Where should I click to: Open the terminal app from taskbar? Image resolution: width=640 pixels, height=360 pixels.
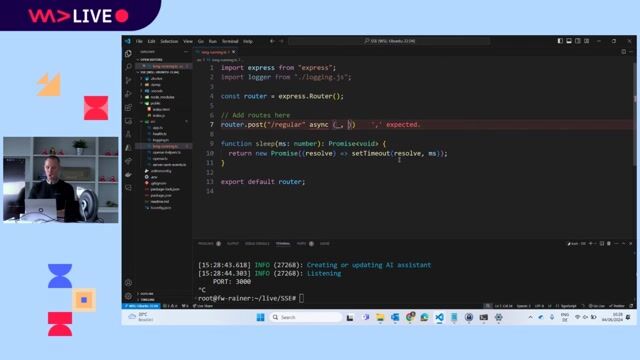pyautogui.click(x=484, y=317)
